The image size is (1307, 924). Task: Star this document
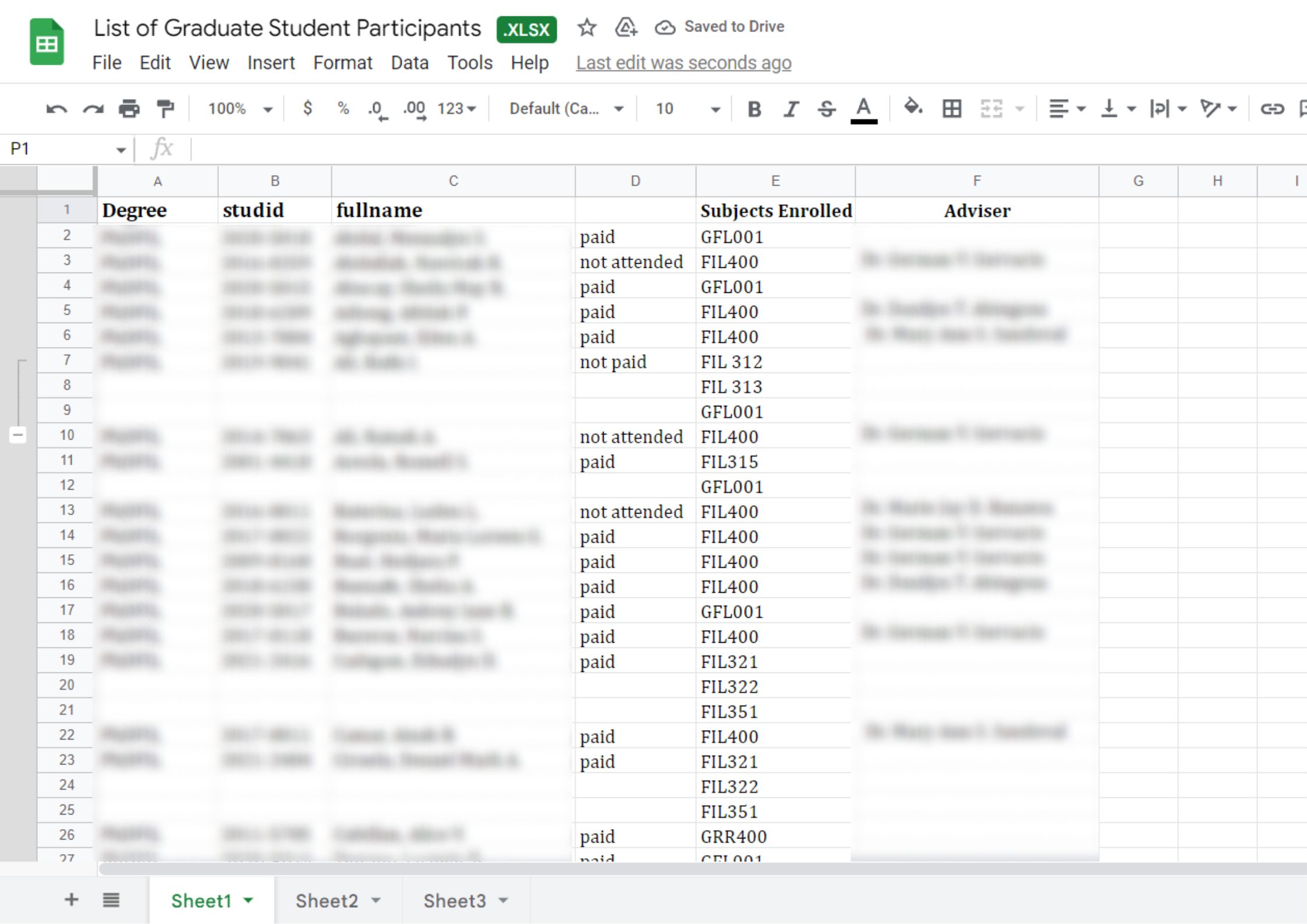click(587, 27)
